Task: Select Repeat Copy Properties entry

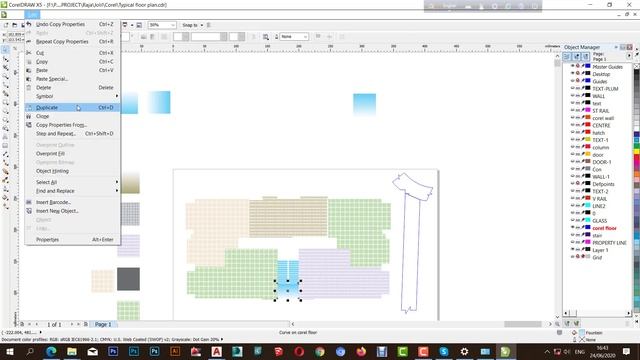Action: [72, 42]
